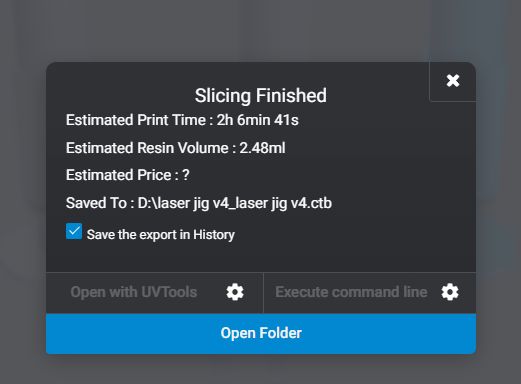The image size is (521, 384).
Task: Click Open with UVTools button
Action: (x=134, y=292)
